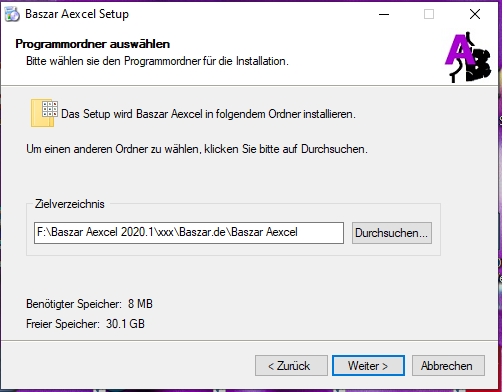The height and width of the screenshot is (392, 502).
Task: Click the greyed-out maximize window icon
Action: [429, 14]
